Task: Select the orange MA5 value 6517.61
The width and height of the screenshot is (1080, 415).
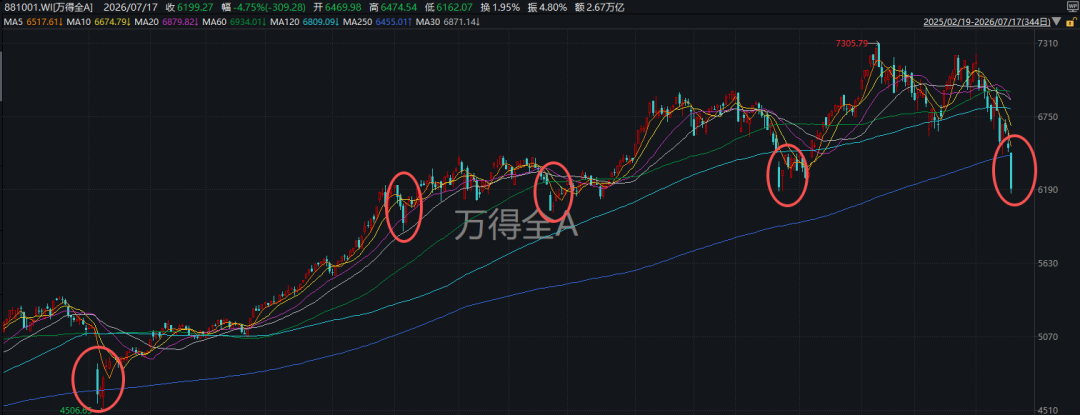Action: coord(42,23)
